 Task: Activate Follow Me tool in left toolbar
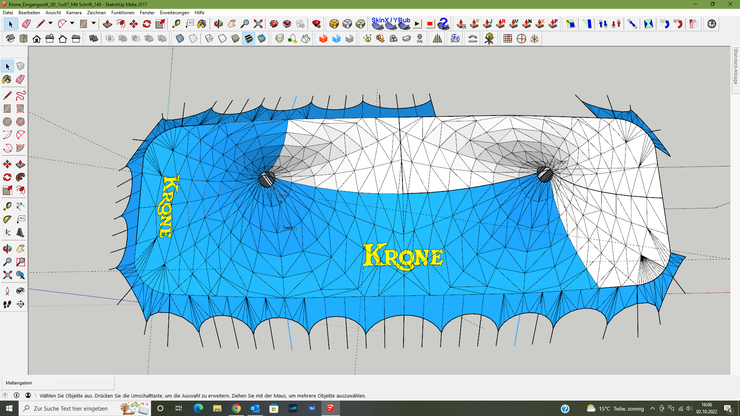[20, 178]
